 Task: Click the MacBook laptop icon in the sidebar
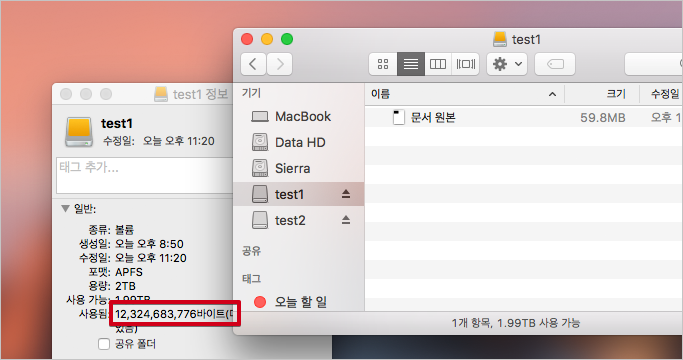click(260, 116)
